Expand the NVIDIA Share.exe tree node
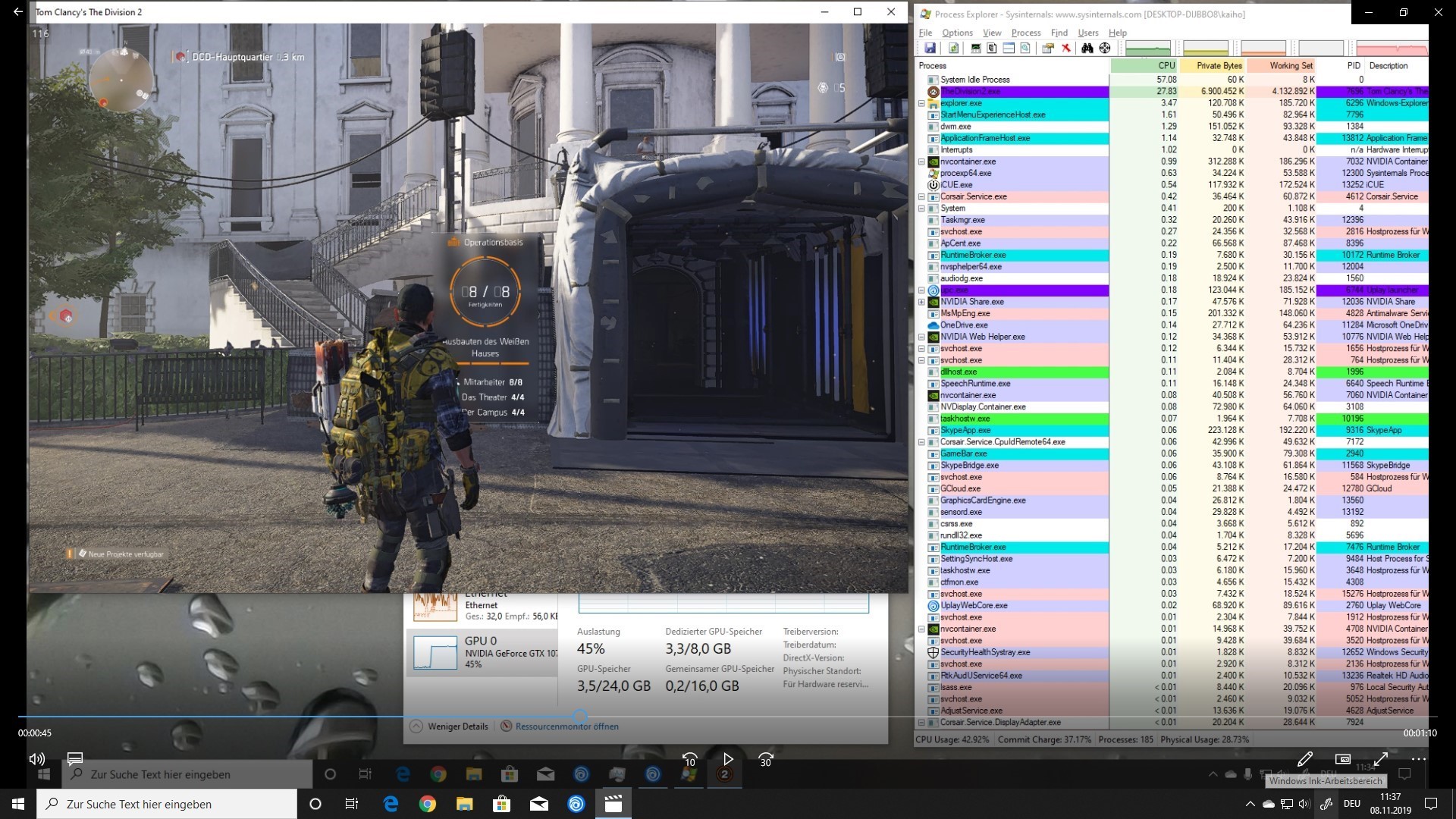This screenshot has height=819, width=1456. click(x=922, y=302)
